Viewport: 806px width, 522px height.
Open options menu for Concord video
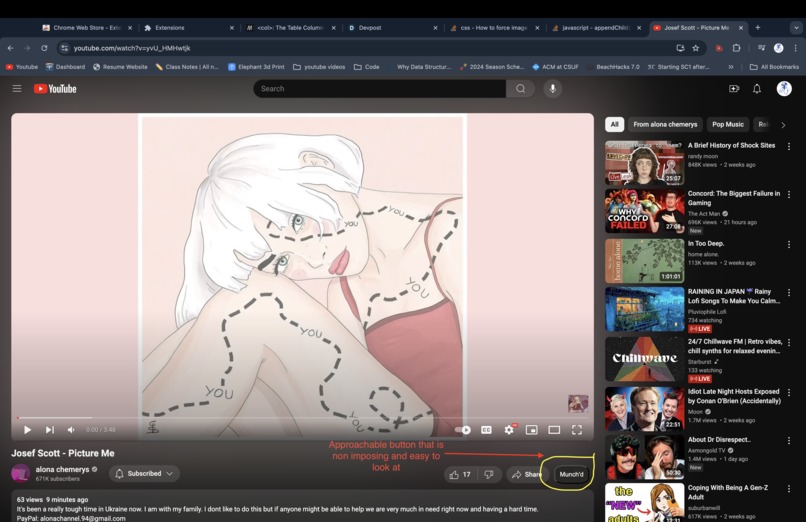[789, 195]
